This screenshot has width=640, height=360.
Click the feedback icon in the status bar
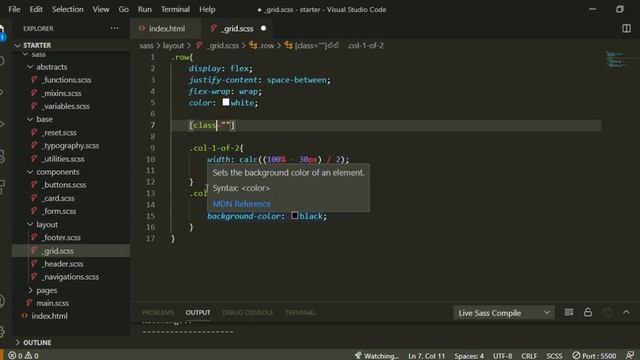[630, 356]
